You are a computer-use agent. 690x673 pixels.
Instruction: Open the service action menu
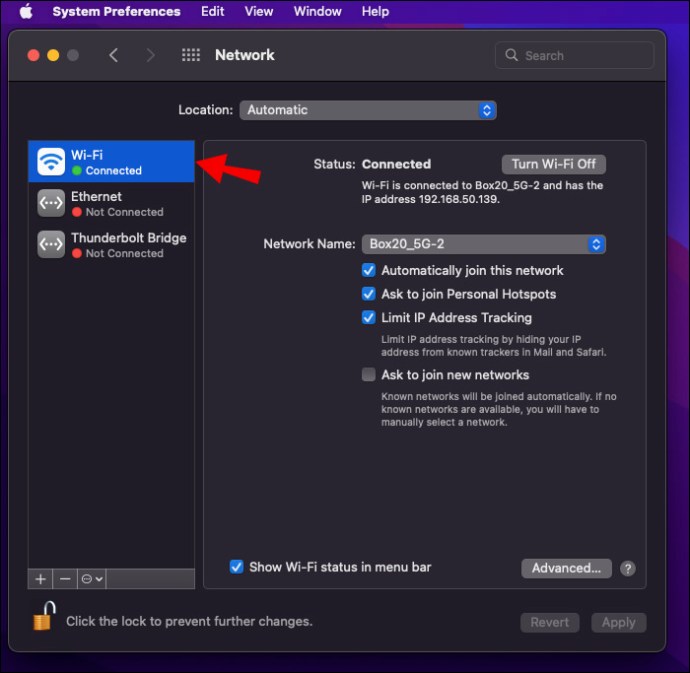[x=92, y=579]
